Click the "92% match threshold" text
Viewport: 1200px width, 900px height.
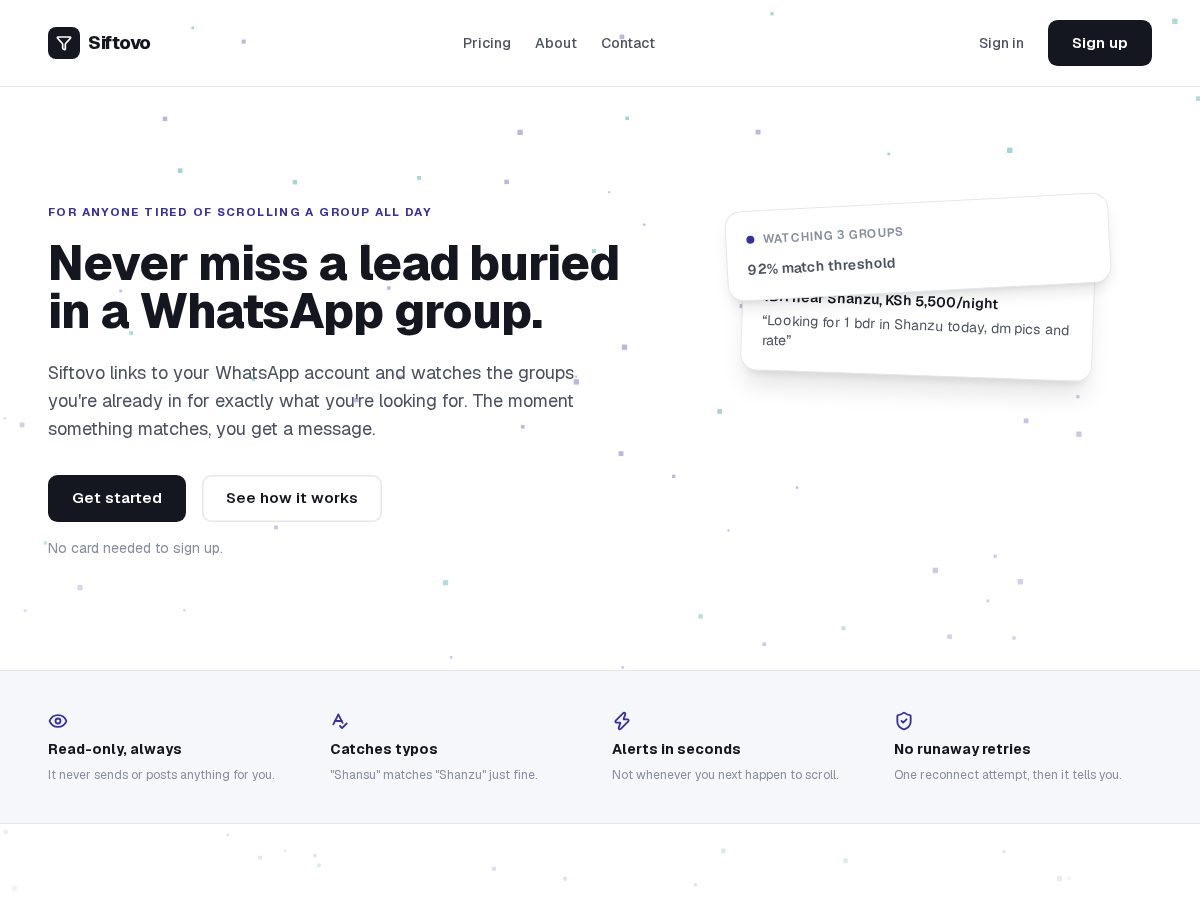(821, 266)
